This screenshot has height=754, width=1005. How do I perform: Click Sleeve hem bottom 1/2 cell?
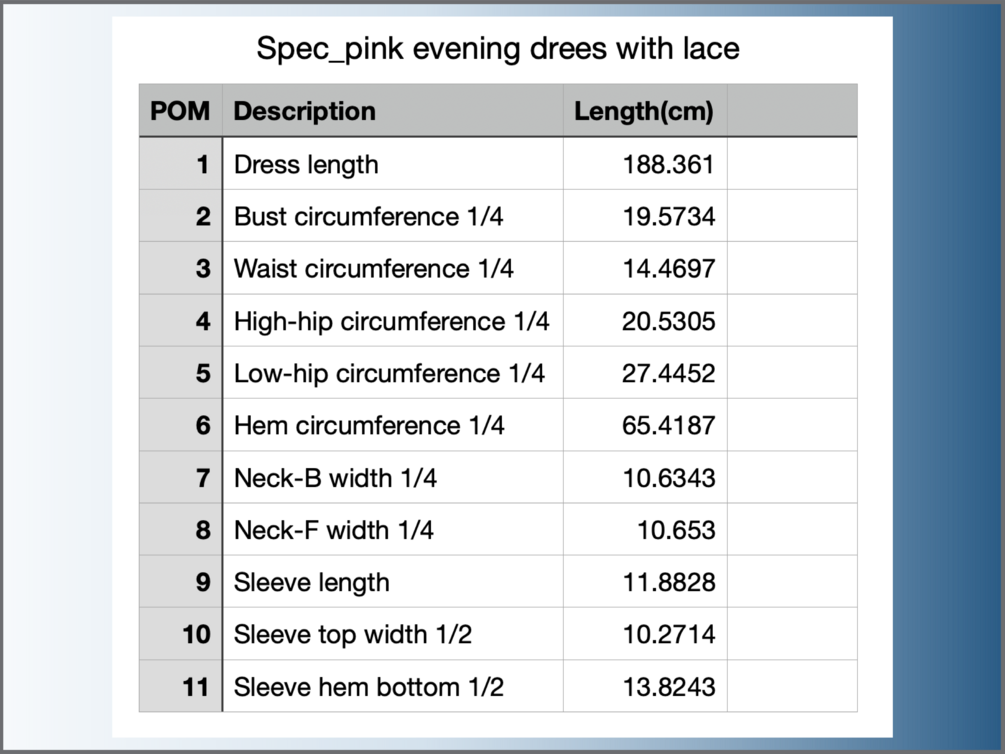pos(393,686)
